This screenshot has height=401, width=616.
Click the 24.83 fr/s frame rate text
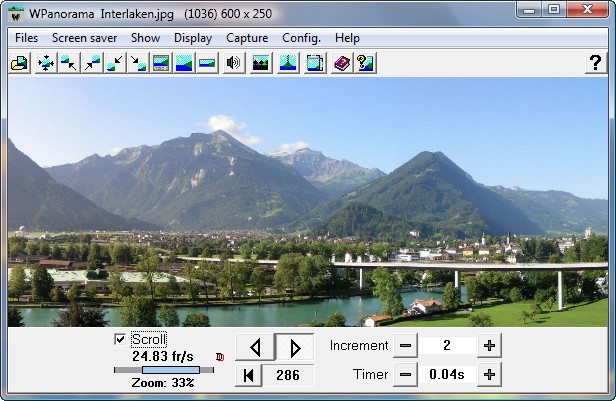tap(163, 356)
